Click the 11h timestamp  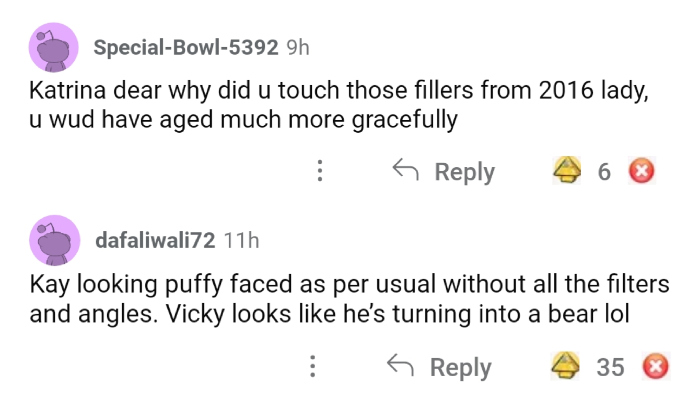tap(241, 241)
